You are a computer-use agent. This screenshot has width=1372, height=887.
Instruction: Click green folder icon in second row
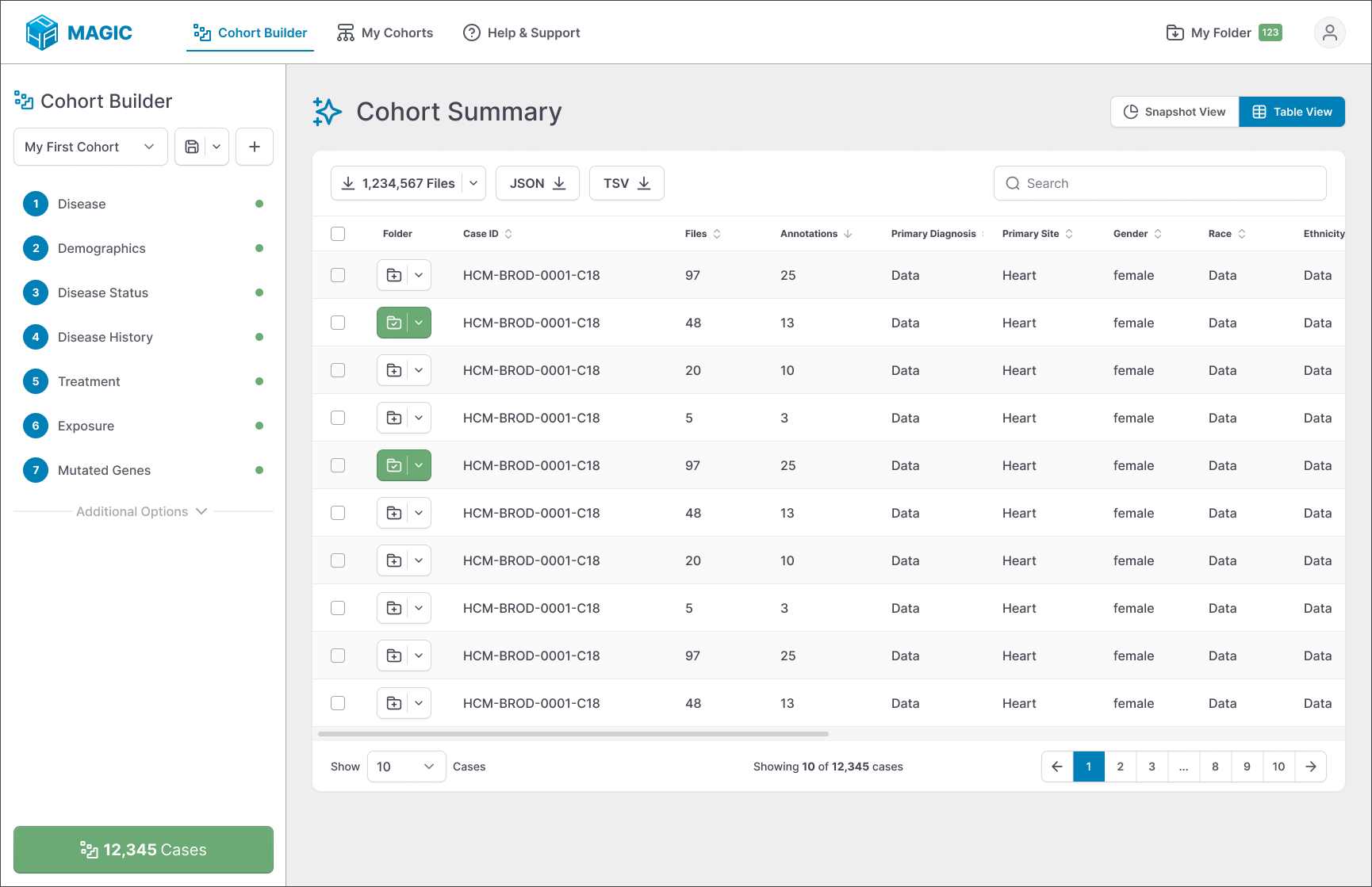click(393, 323)
